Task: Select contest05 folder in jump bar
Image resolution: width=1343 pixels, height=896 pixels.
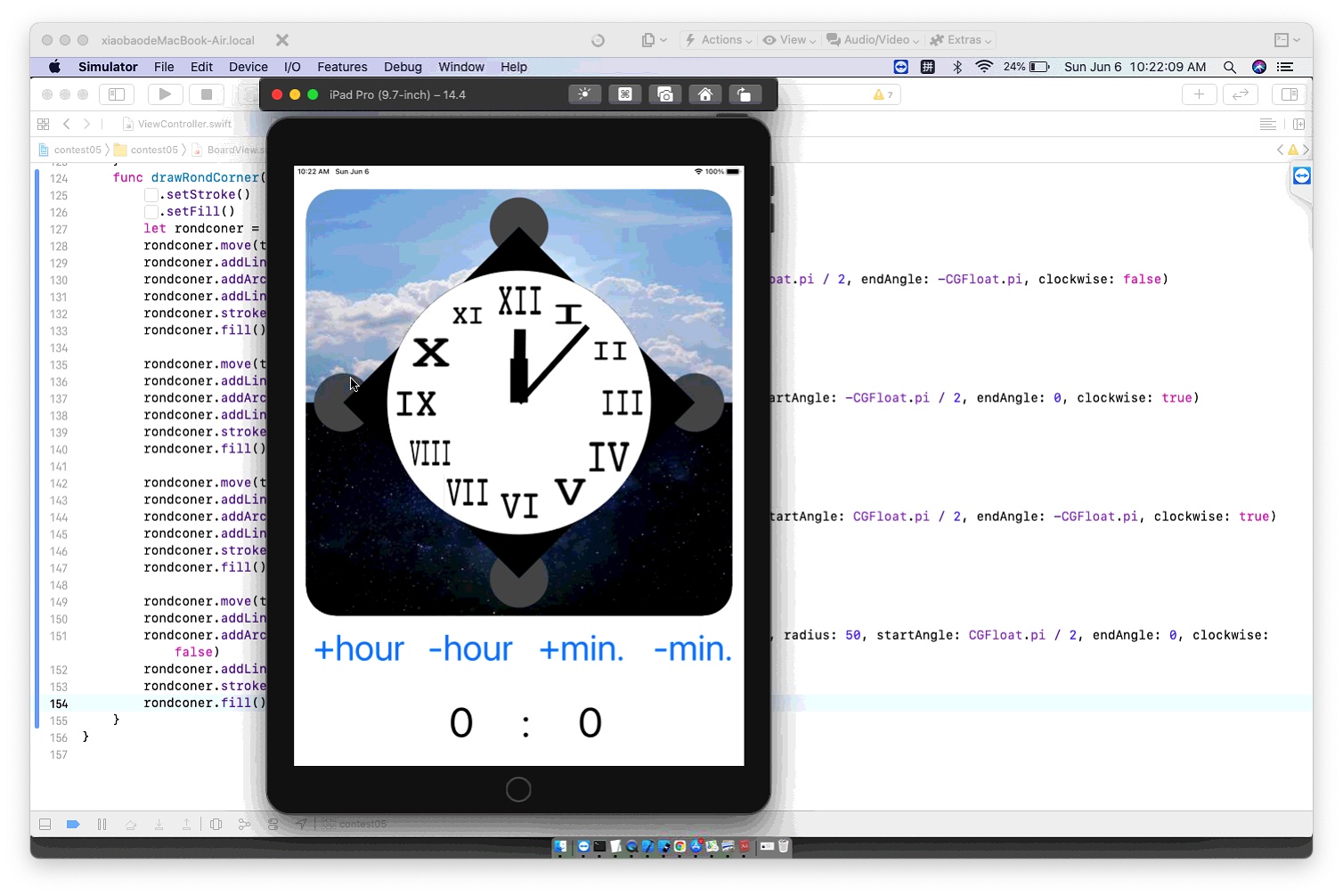Action: (146, 150)
